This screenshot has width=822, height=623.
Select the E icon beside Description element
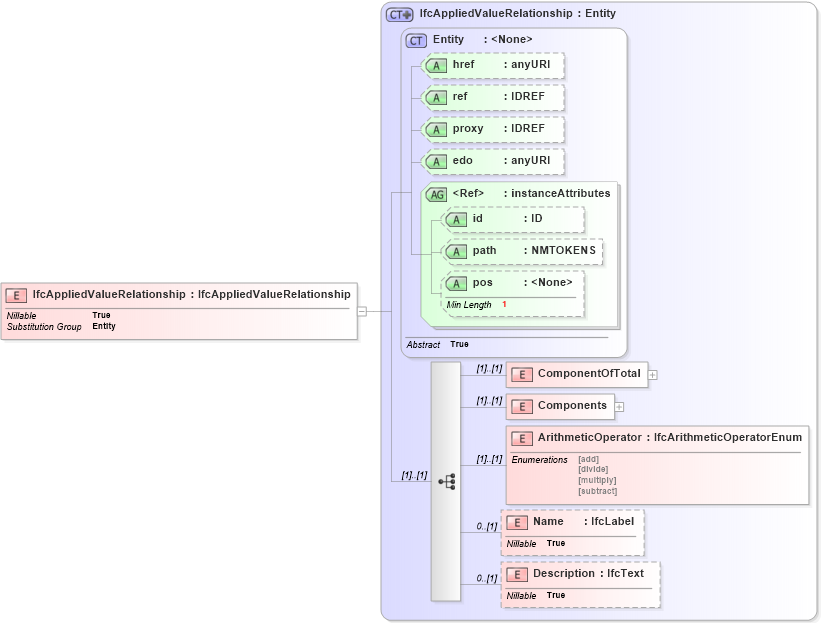click(x=517, y=573)
